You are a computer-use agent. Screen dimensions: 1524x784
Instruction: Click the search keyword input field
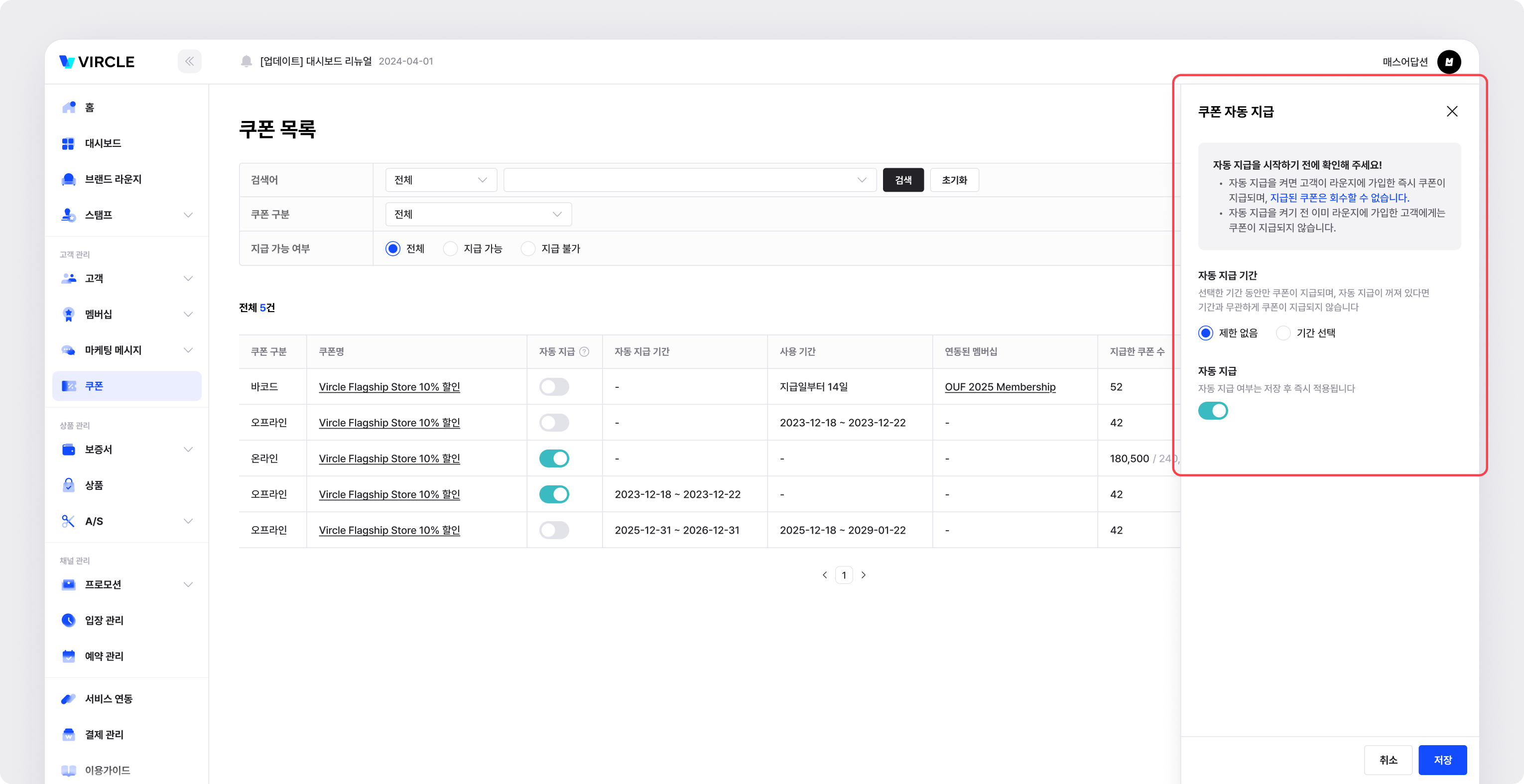[680, 180]
